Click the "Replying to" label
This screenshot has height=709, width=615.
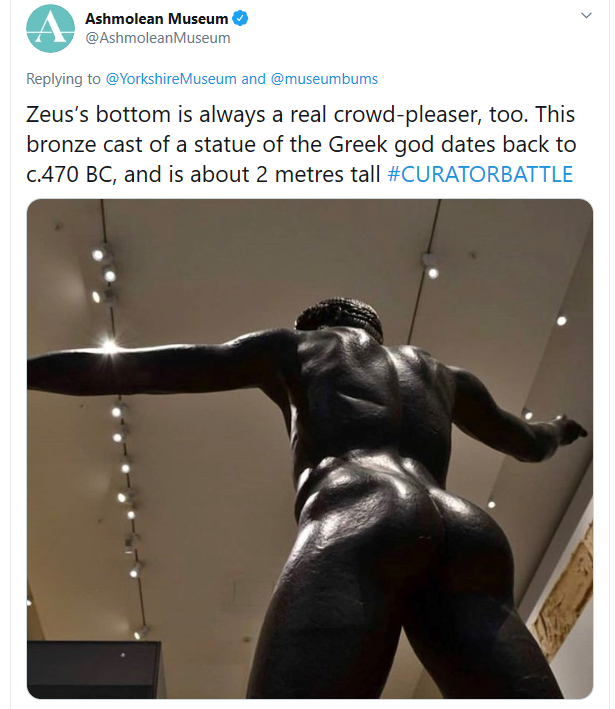[63, 79]
